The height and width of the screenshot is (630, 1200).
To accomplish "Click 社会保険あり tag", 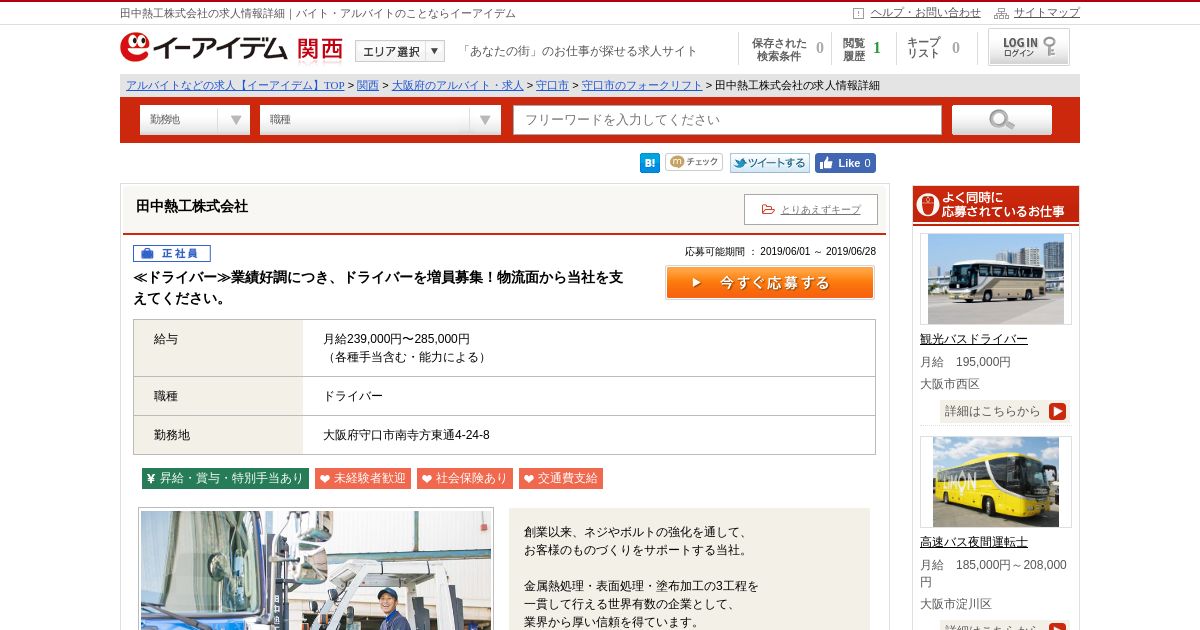I will [x=465, y=478].
